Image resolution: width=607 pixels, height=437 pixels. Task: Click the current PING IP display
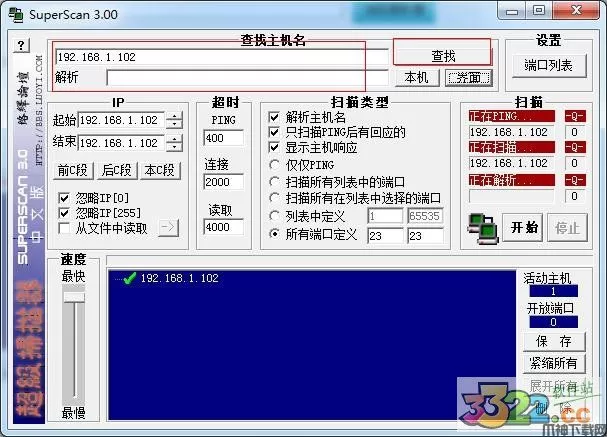[511, 132]
